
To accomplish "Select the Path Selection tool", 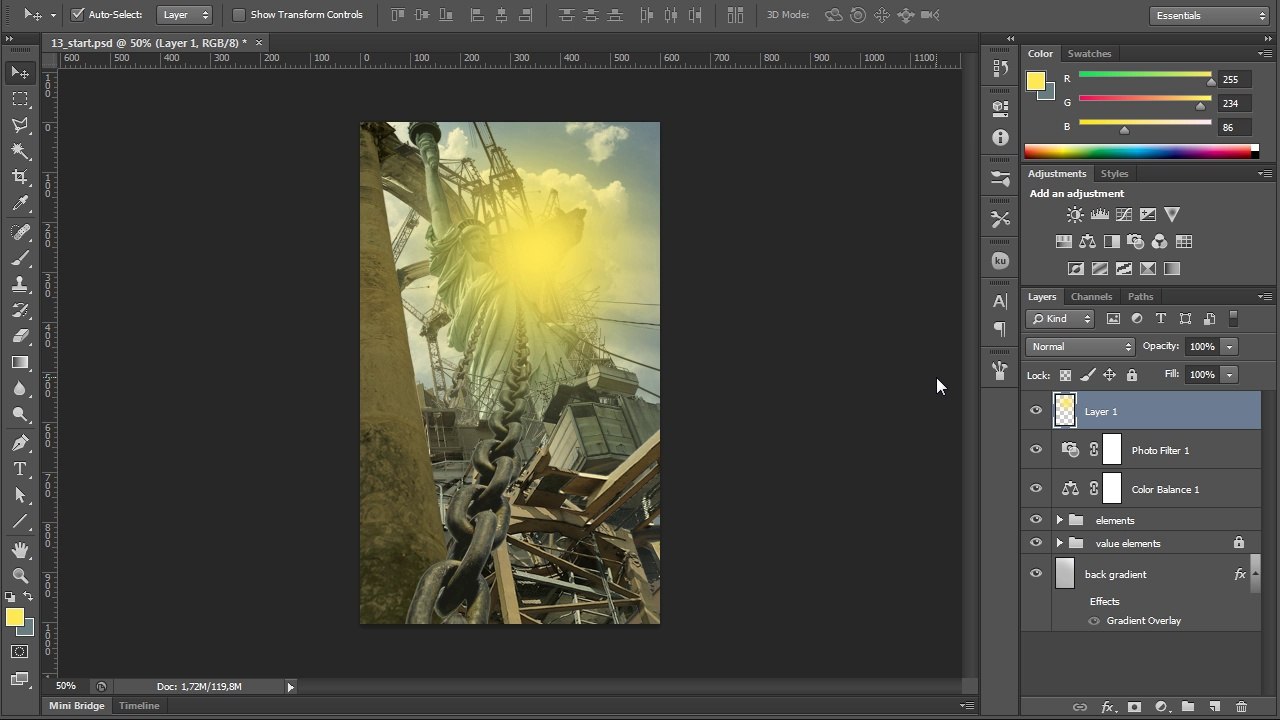I will pos(20,495).
